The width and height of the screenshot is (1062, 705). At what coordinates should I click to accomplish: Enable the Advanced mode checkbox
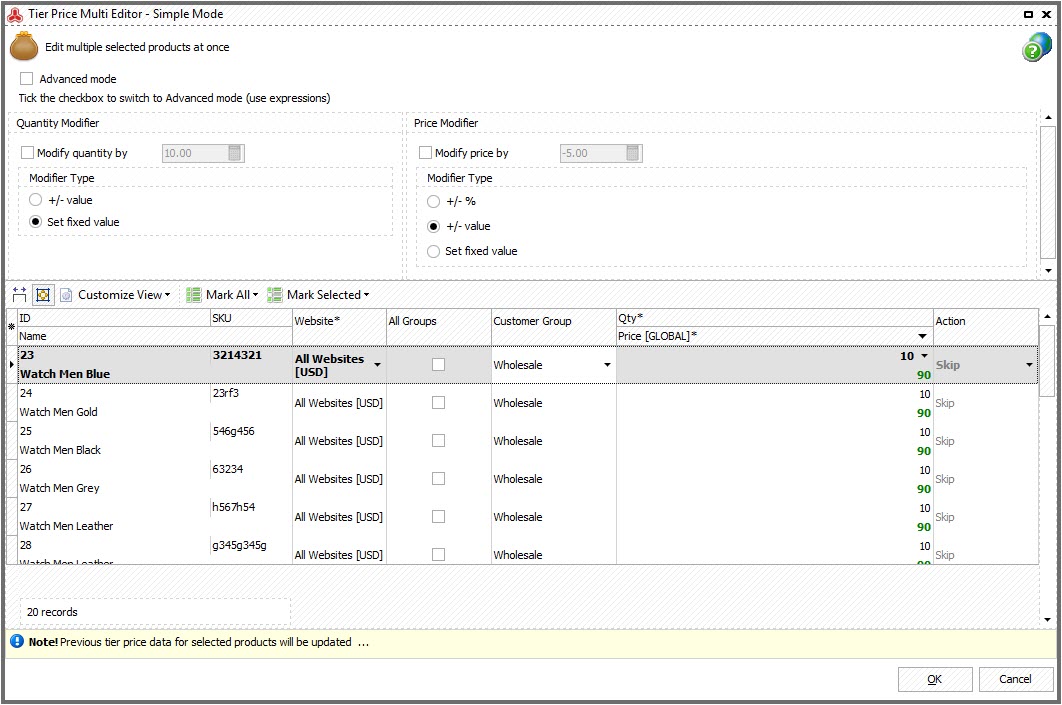[26, 79]
